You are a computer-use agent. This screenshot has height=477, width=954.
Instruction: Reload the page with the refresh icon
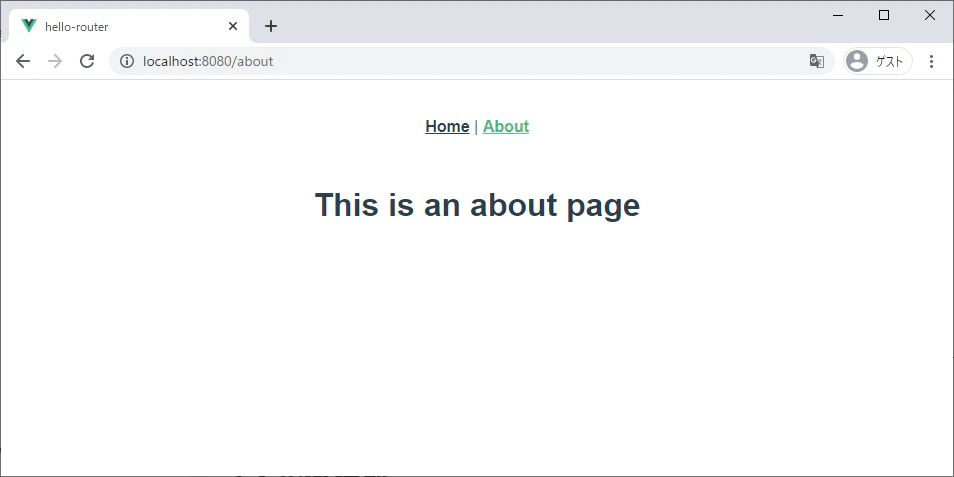coord(87,61)
